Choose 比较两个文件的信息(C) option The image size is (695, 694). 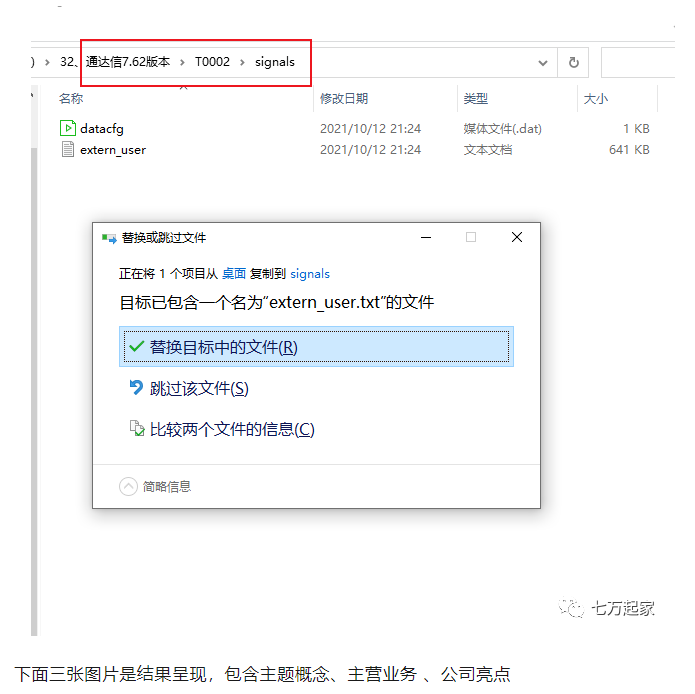click(x=232, y=429)
